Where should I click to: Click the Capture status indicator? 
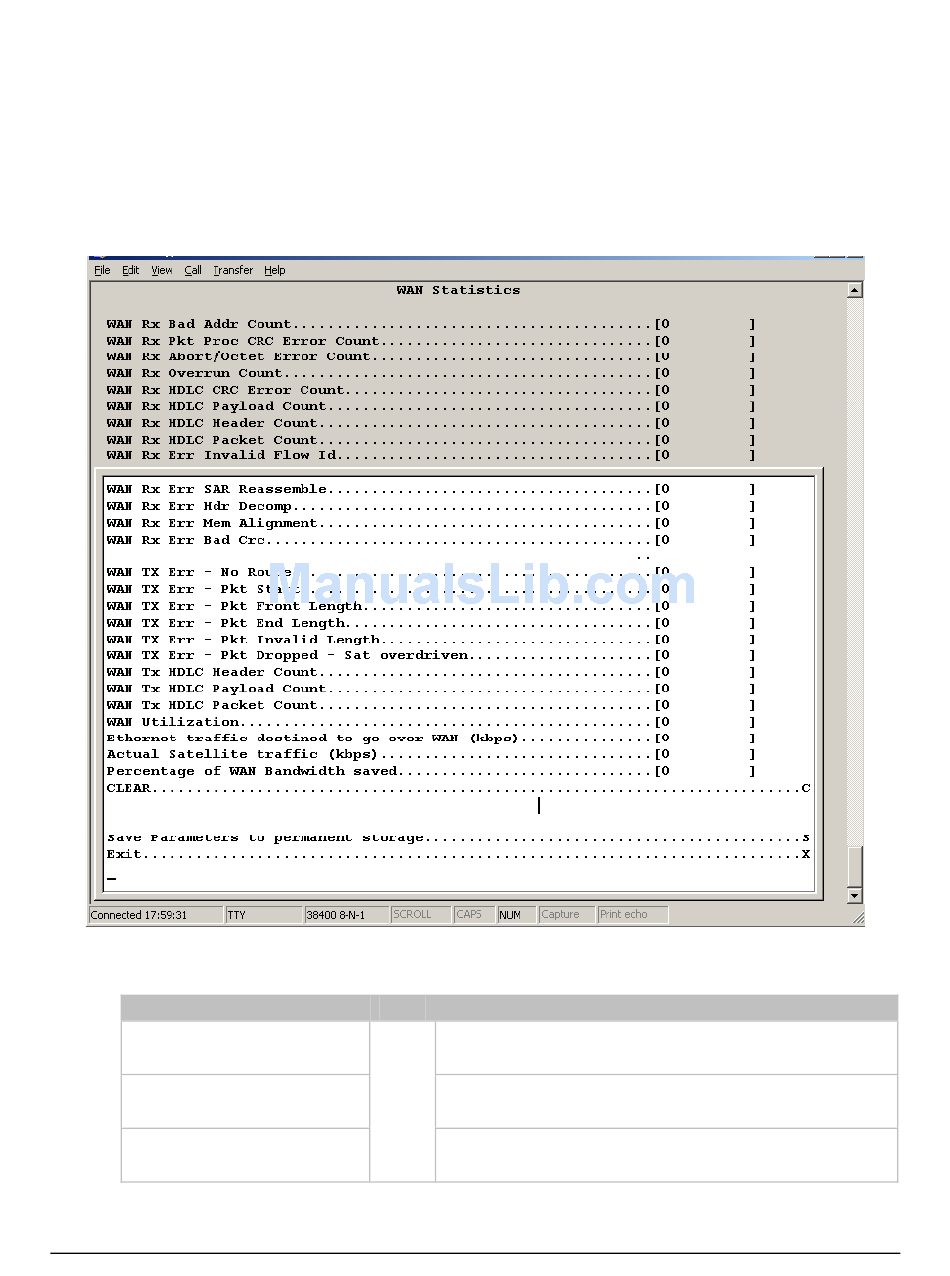[x=566, y=915]
